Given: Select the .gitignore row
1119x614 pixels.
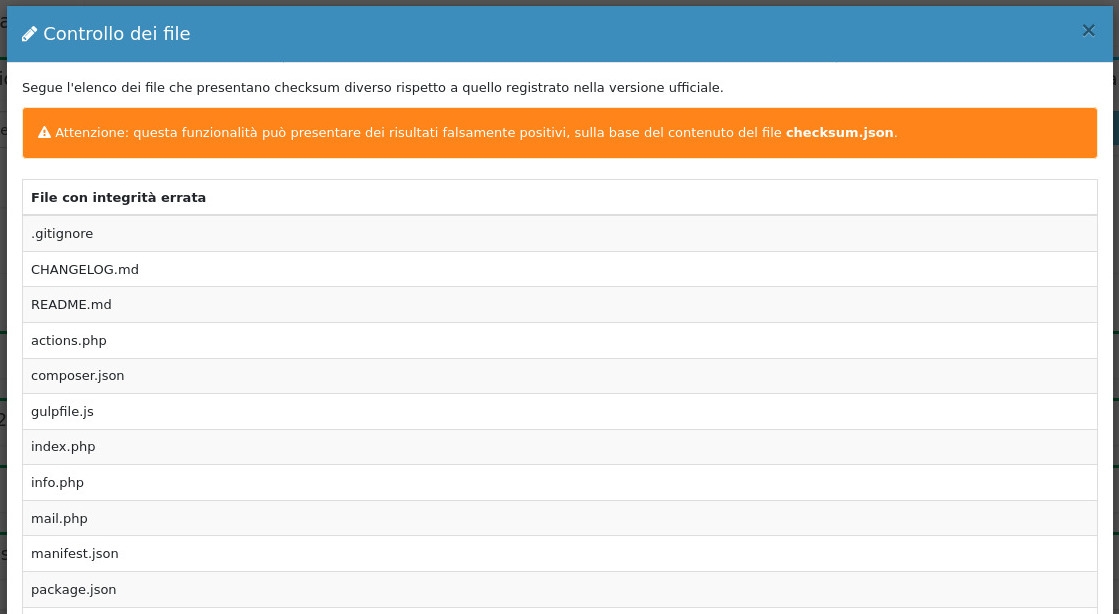Looking at the screenshot, I should tap(62, 234).
